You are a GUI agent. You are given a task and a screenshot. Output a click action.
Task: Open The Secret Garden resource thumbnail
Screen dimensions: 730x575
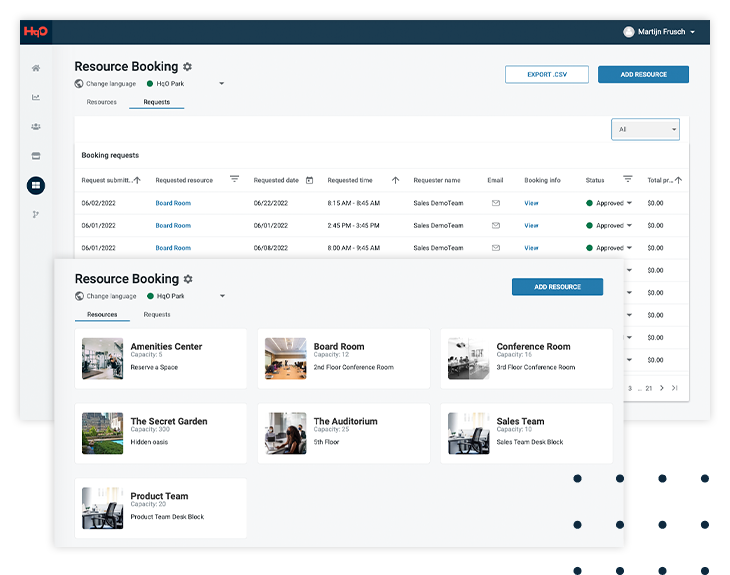tap(102, 433)
